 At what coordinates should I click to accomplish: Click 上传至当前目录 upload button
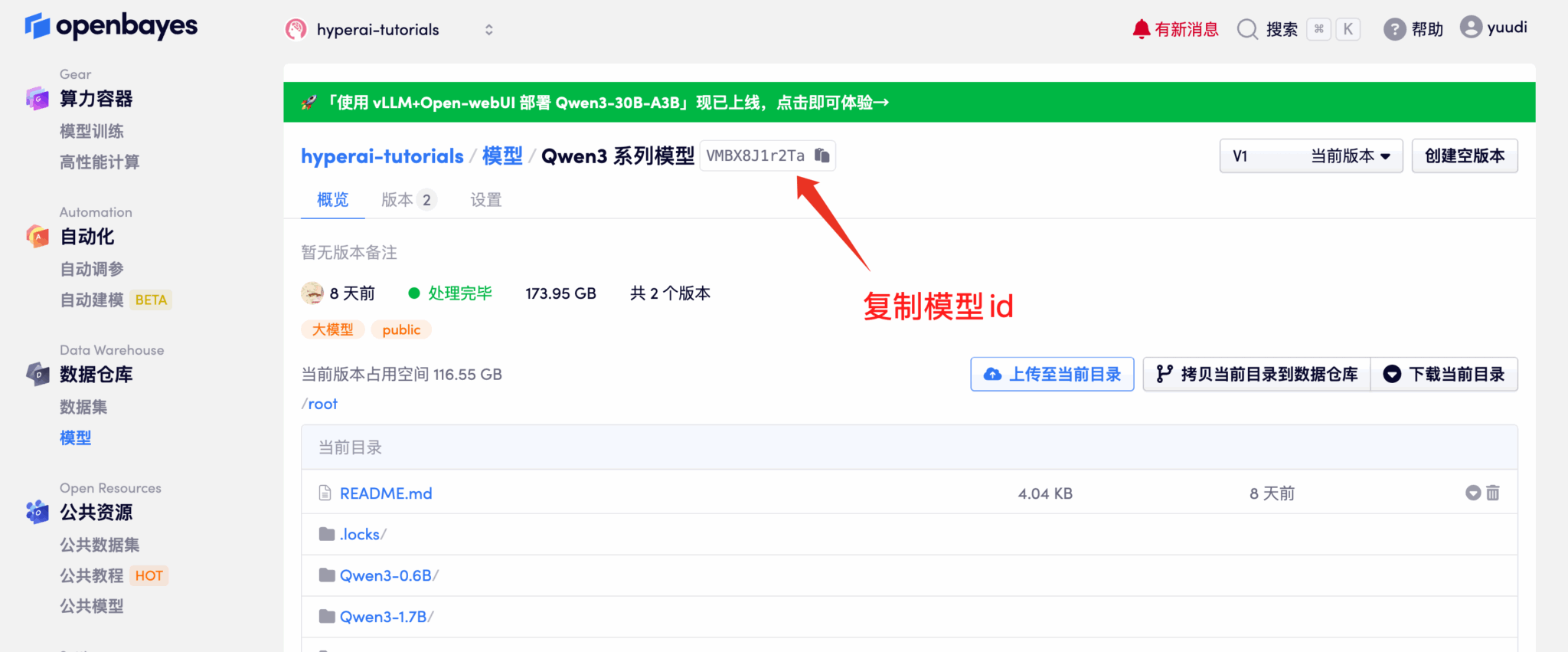[x=1052, y=374]
